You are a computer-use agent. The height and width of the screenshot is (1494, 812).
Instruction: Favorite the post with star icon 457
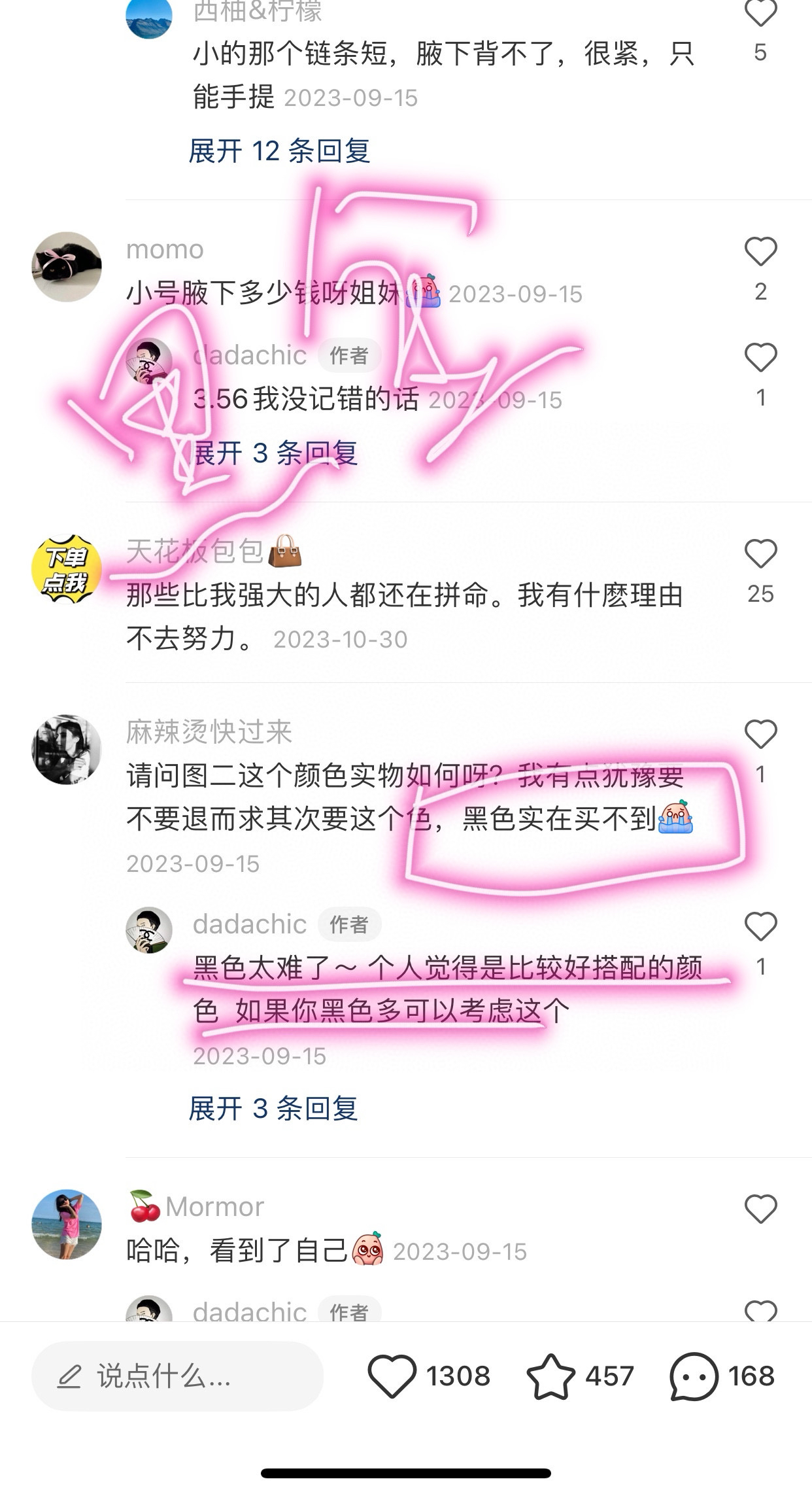pos(550,1376)
